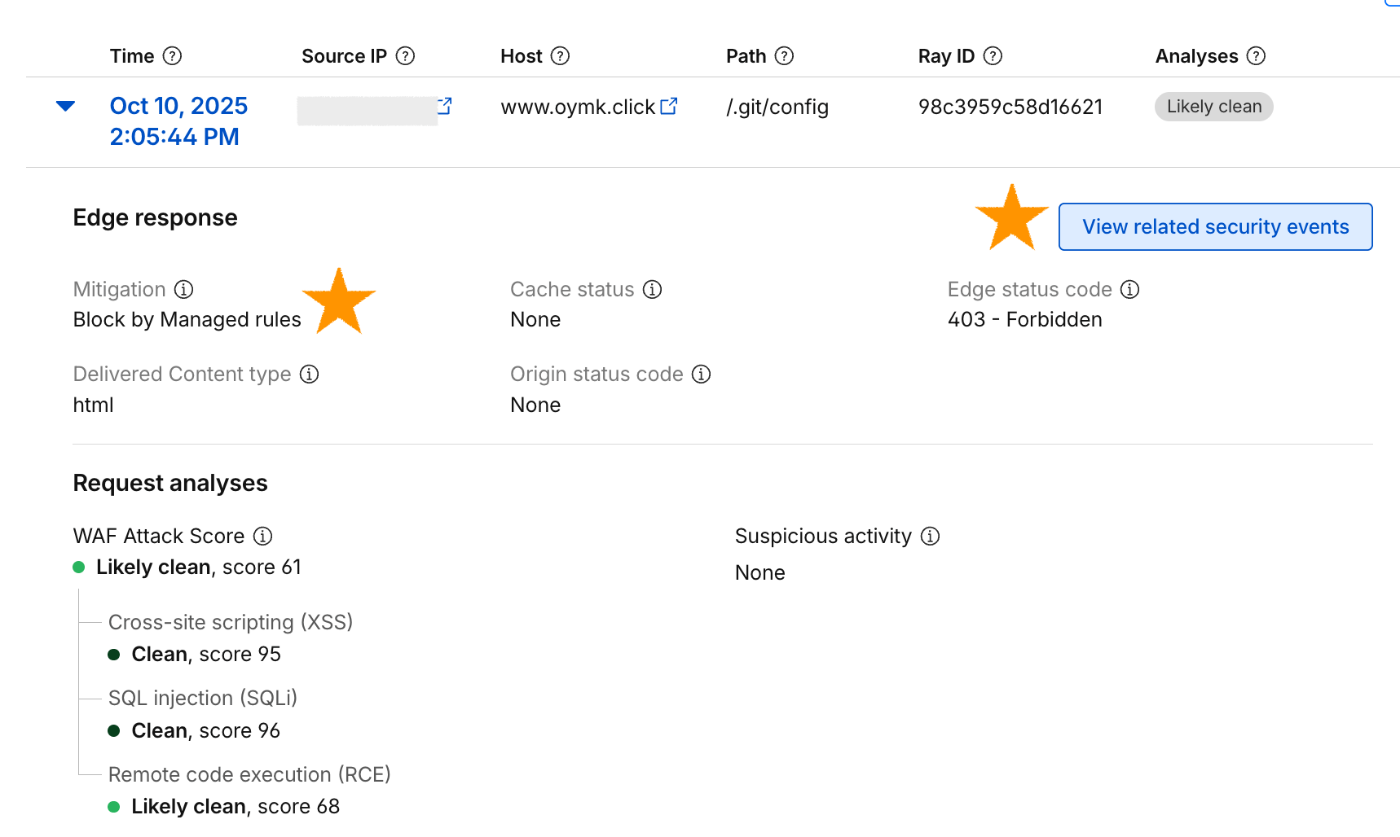The image size is (1400, 837).
Task: Click the help icon next to Host
Action: (560, 56)
